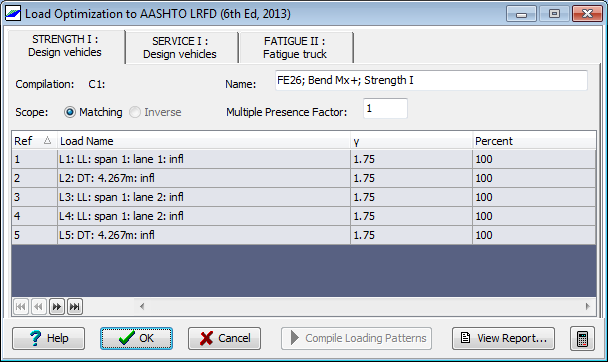
Task: Open Help for this dialog
Action: click(48, 338)
